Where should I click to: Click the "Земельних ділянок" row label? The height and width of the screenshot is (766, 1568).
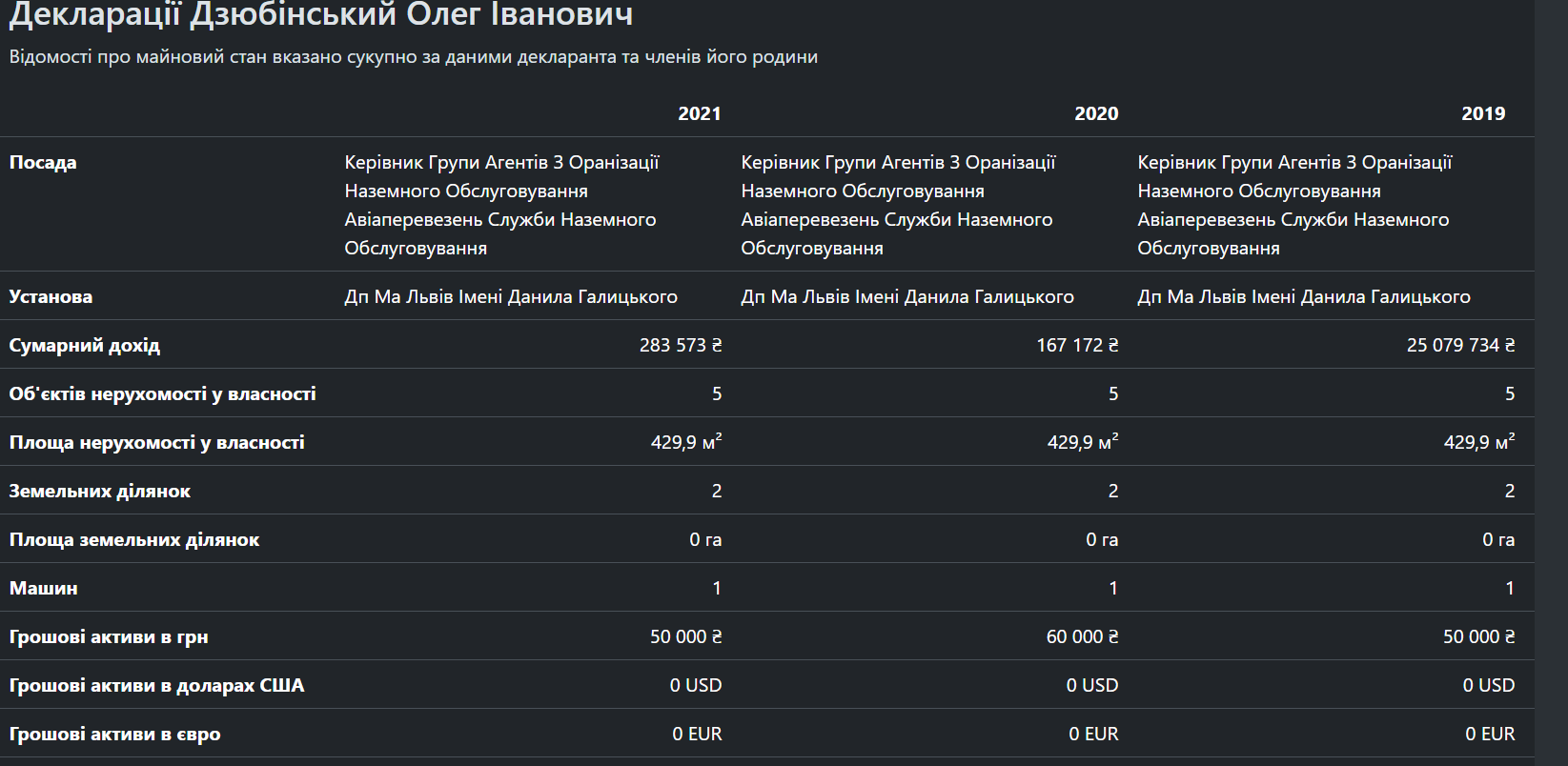(99, 492)
